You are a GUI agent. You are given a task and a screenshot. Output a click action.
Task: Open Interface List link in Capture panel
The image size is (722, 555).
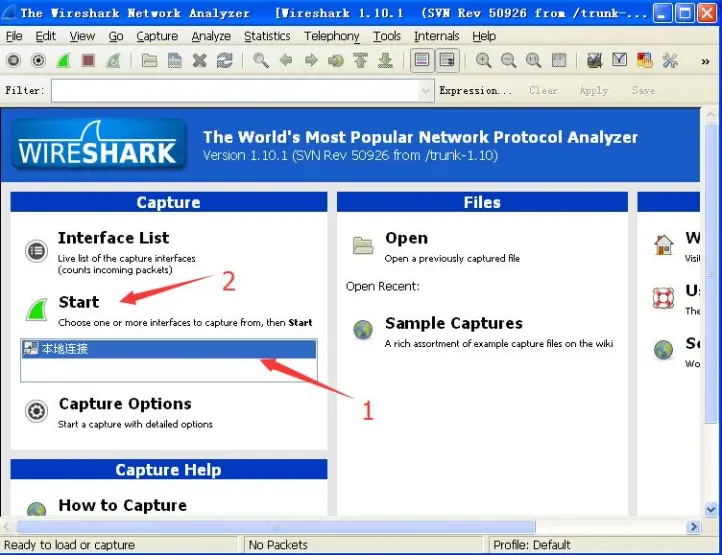click(x=113, y=238)
